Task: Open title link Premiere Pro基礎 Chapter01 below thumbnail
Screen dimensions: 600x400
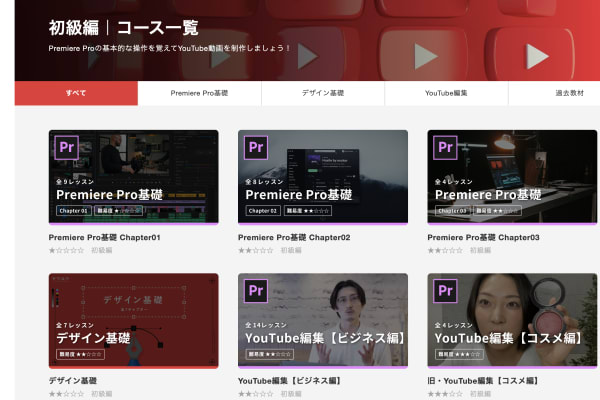Action: (105, 238)
